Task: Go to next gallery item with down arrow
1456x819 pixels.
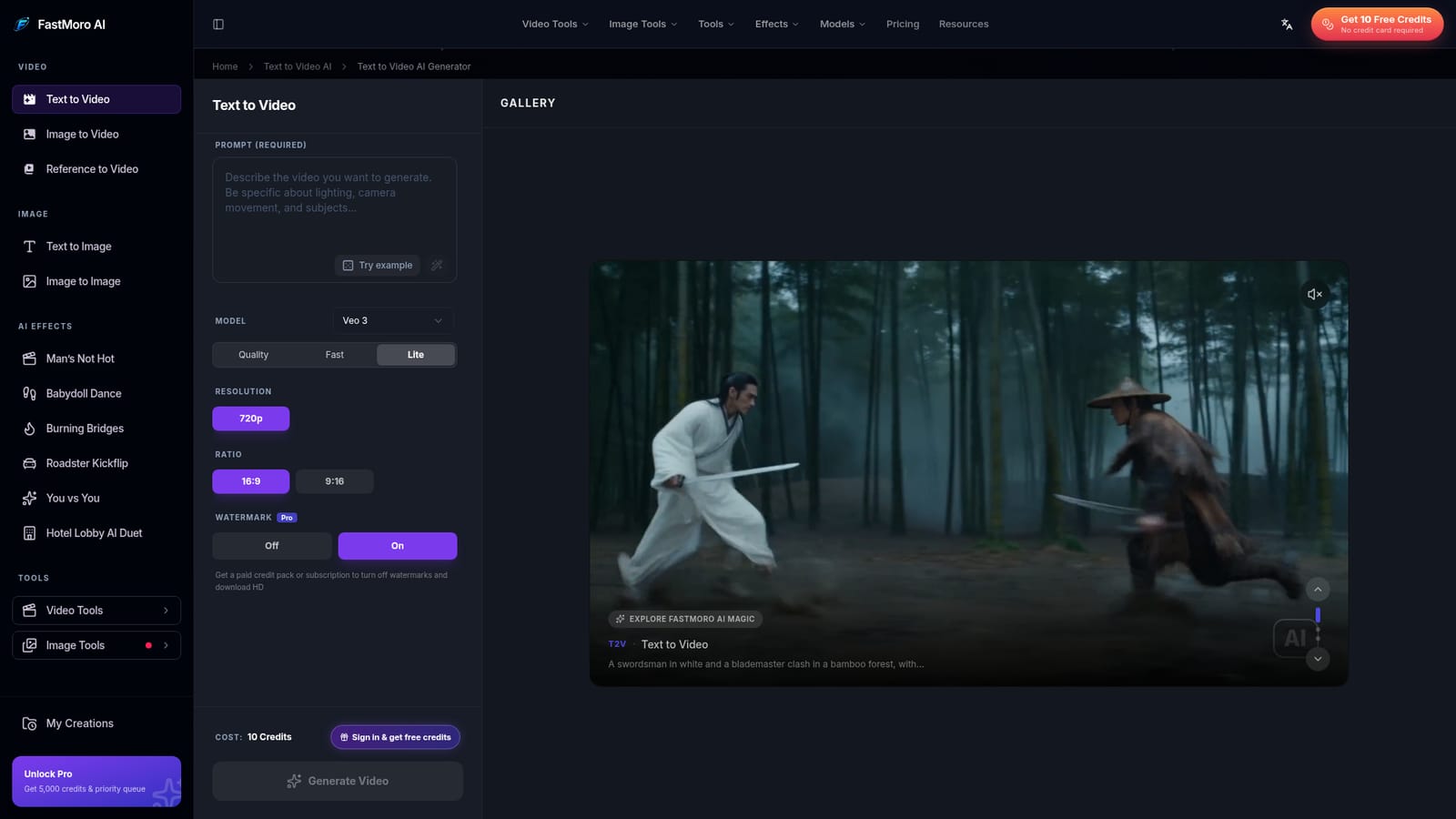Action: [x=1318, y=659]
